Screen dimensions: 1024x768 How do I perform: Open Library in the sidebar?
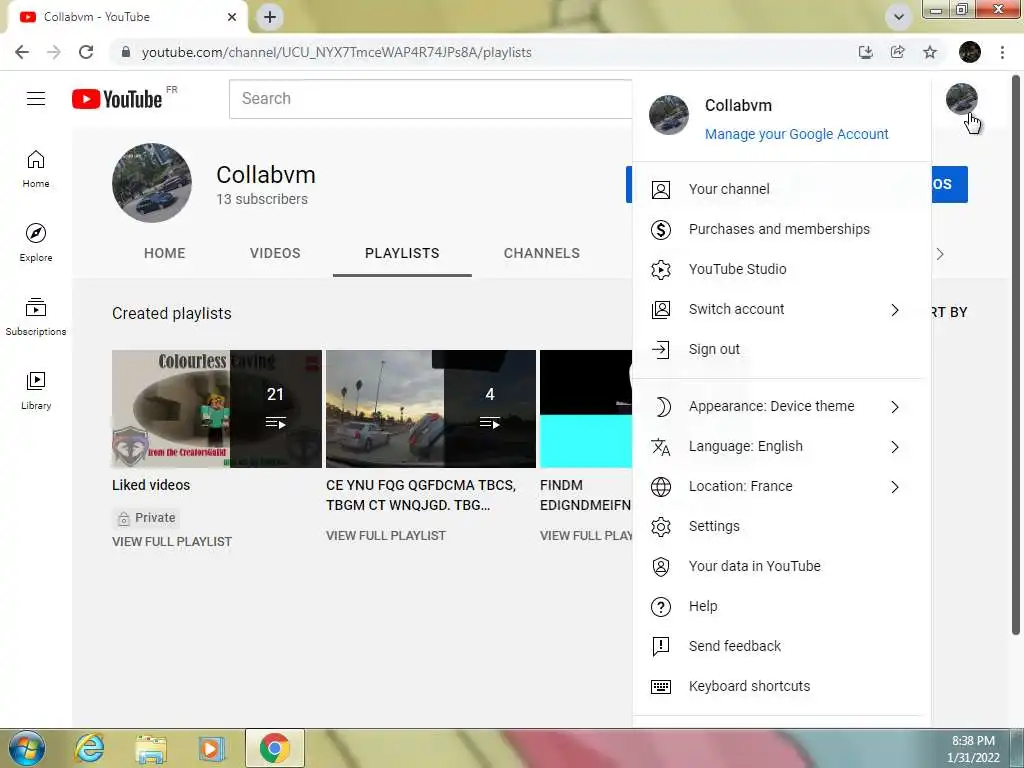(x=36, y=391)
